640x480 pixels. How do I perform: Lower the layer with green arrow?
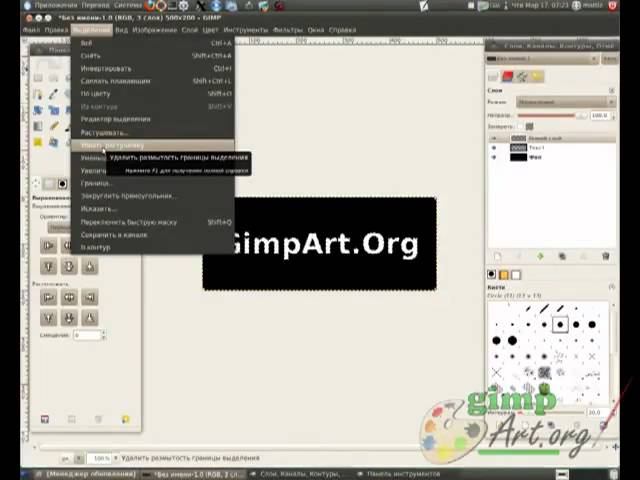click(540, 256)
